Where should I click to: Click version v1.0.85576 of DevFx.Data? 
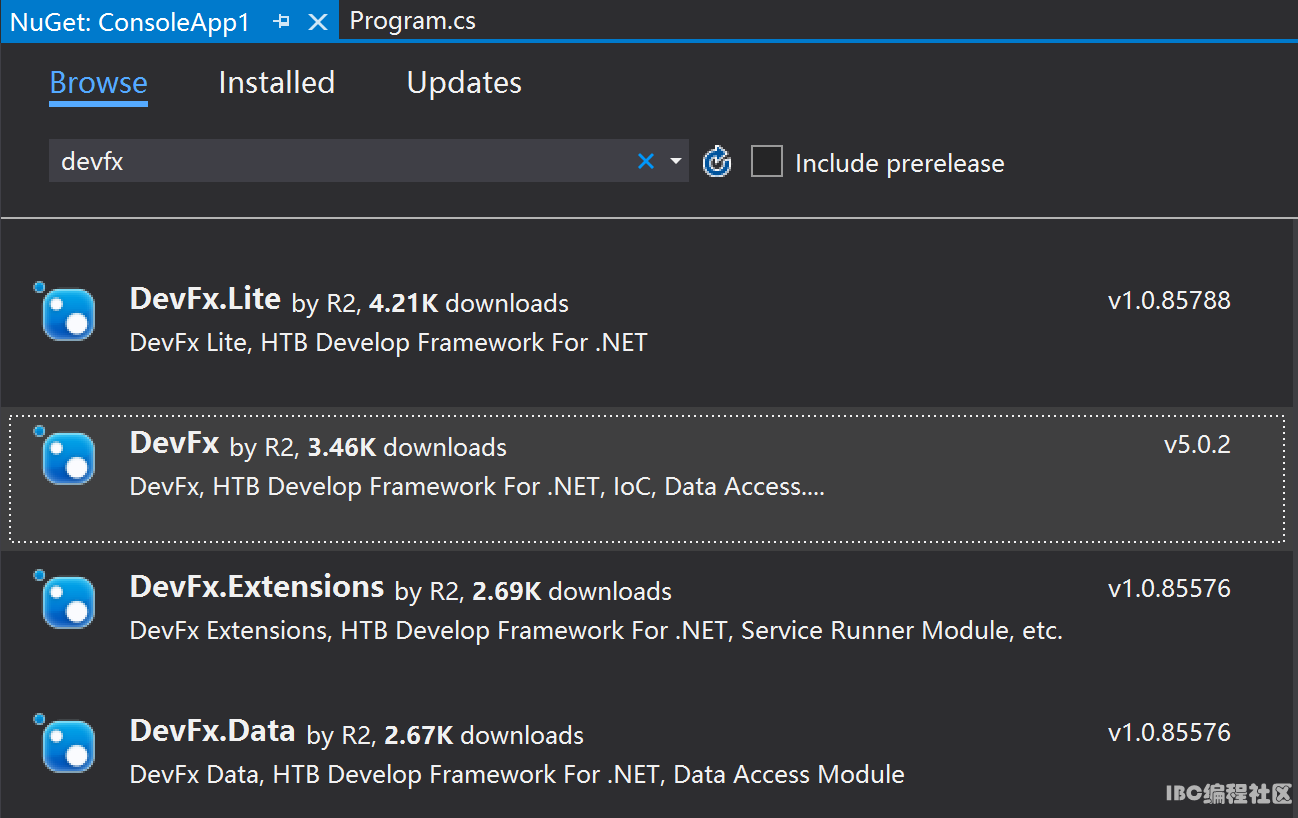[1169, 733]
